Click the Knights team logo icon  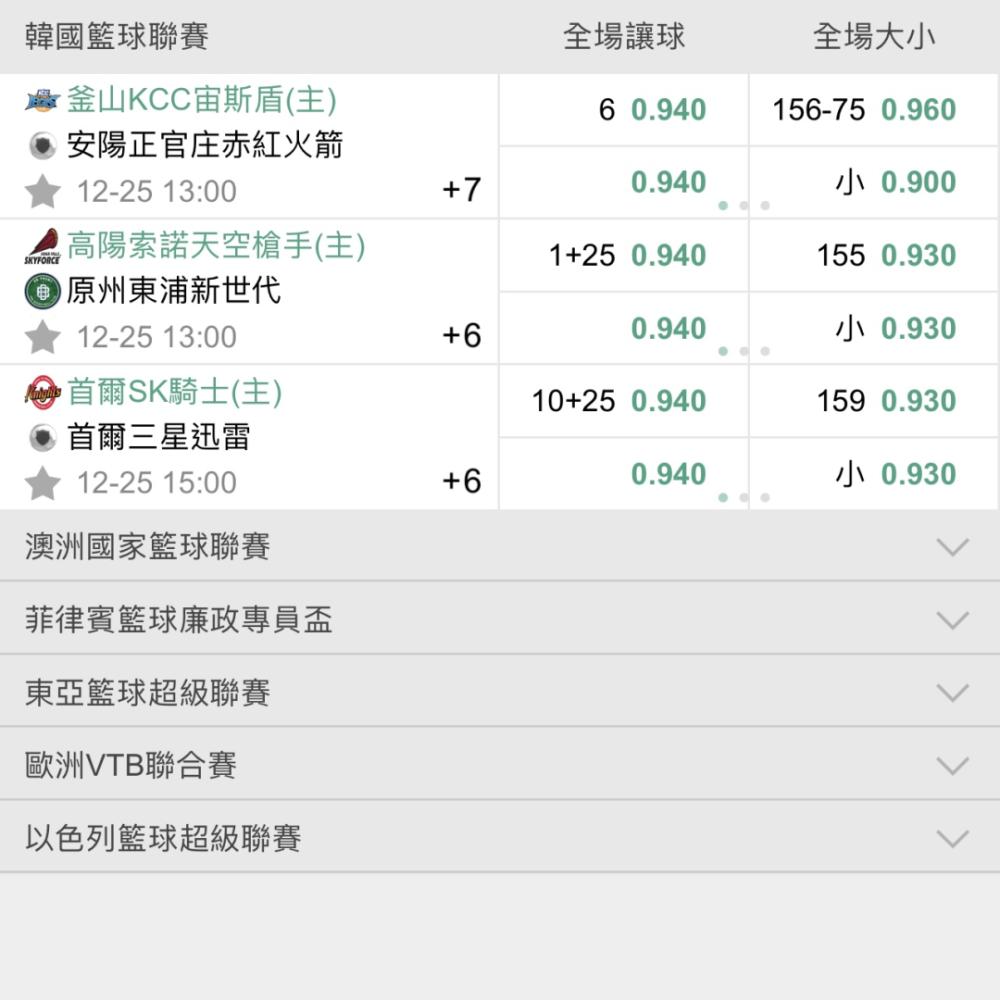tap(43, 392)
